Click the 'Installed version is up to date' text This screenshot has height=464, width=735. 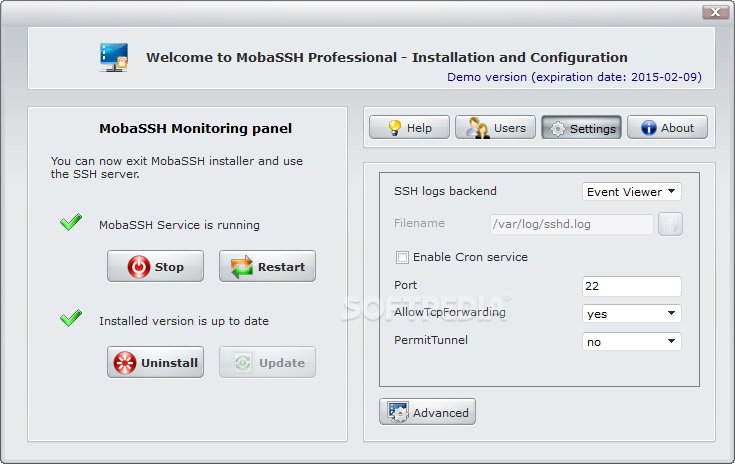tap(184, 321)
